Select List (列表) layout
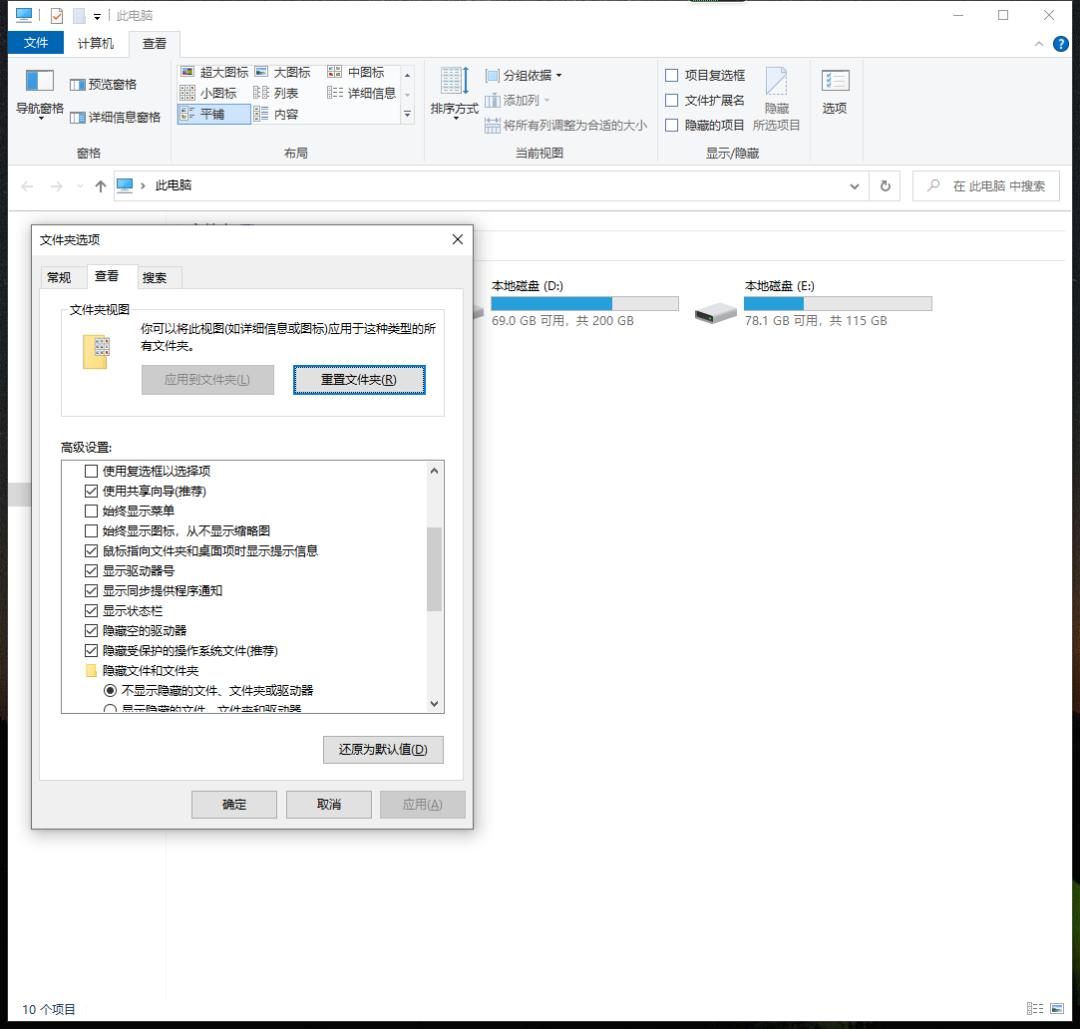Viewport: 1080px width, 1029px height. tap(276, 93)
